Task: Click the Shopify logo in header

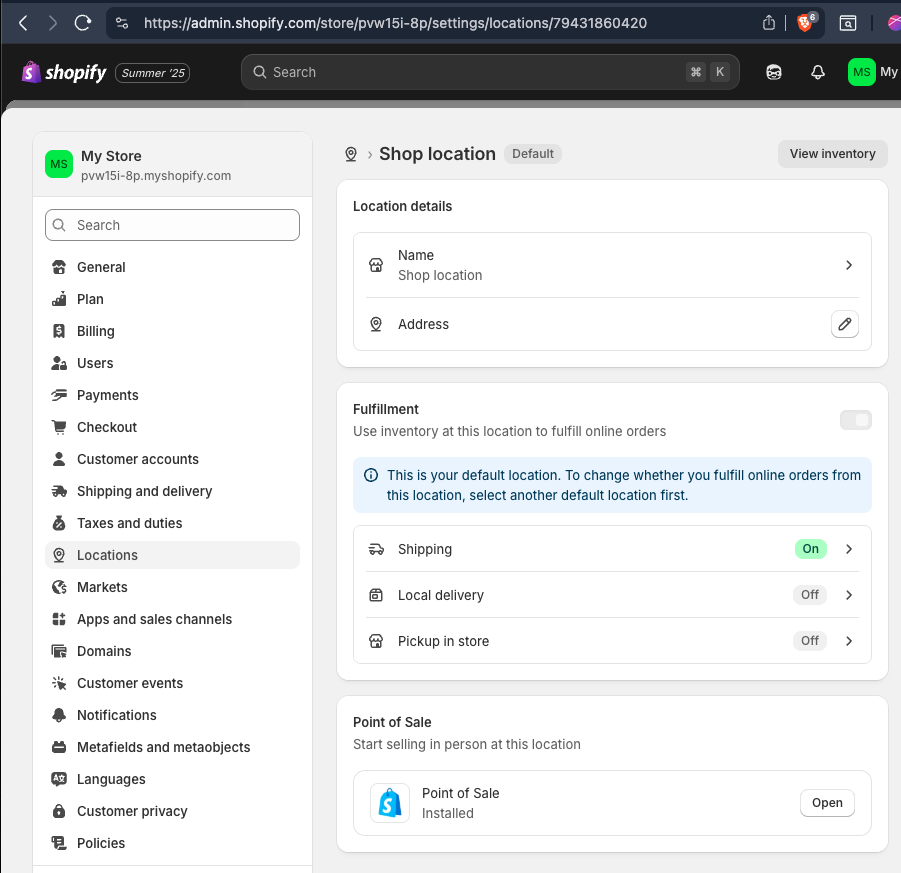Action: tap(64, 72)
